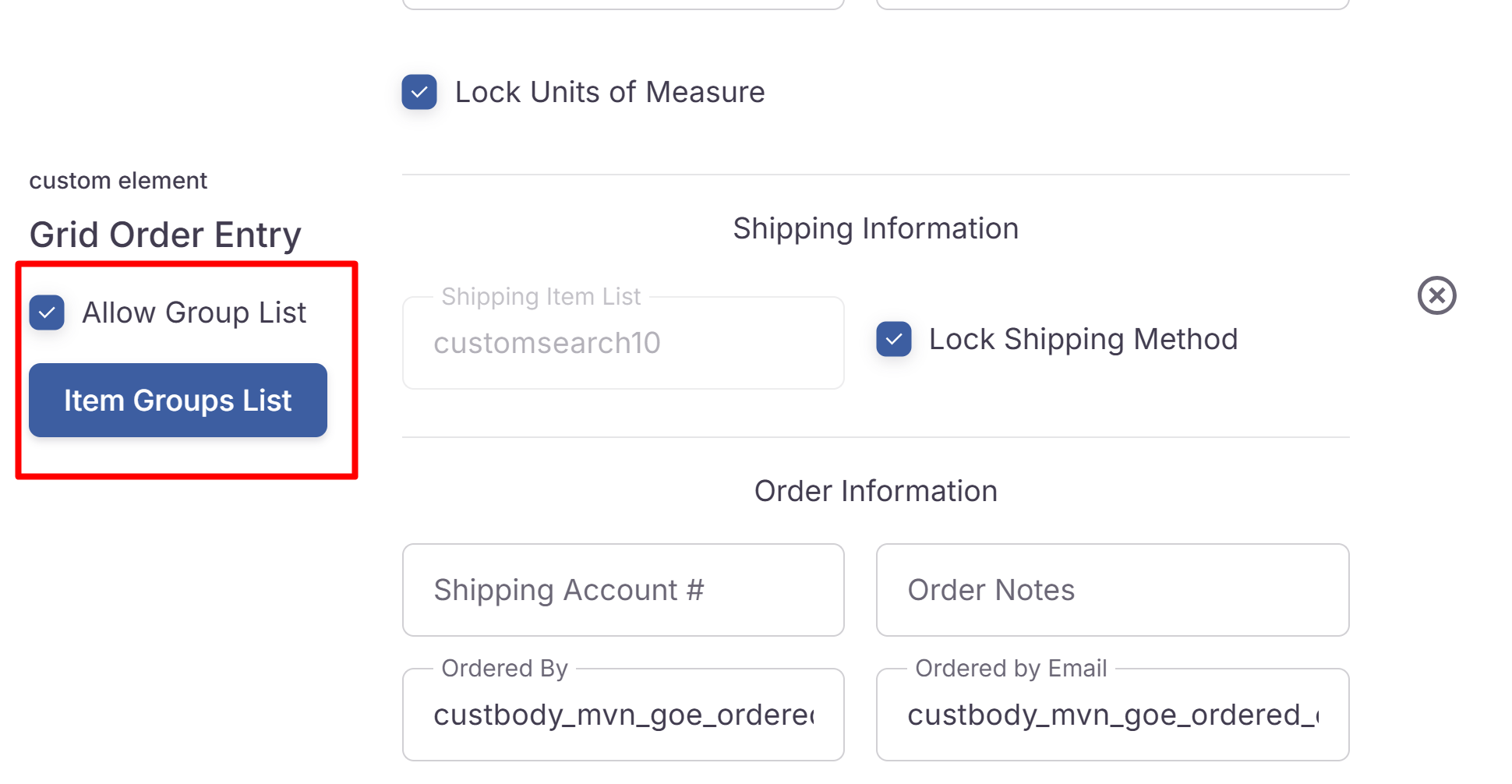
Task: Focus the Shipping Account # field
Action: point(623,590)
